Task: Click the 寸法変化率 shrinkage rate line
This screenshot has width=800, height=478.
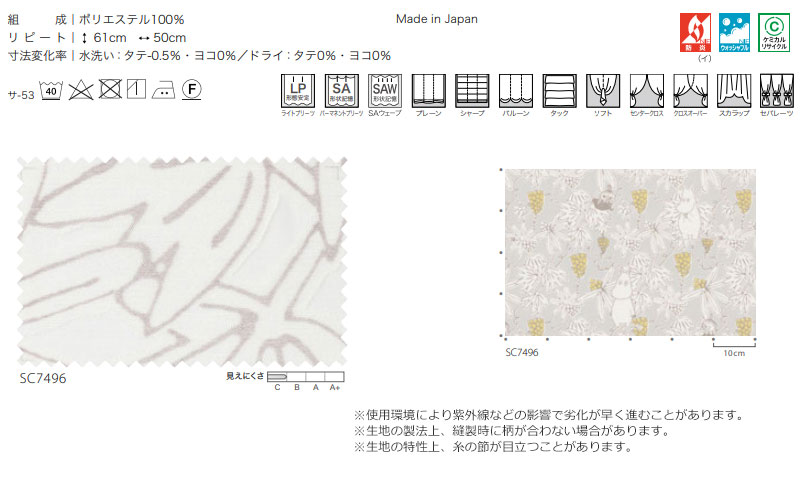Action: [x=199, y=56]
